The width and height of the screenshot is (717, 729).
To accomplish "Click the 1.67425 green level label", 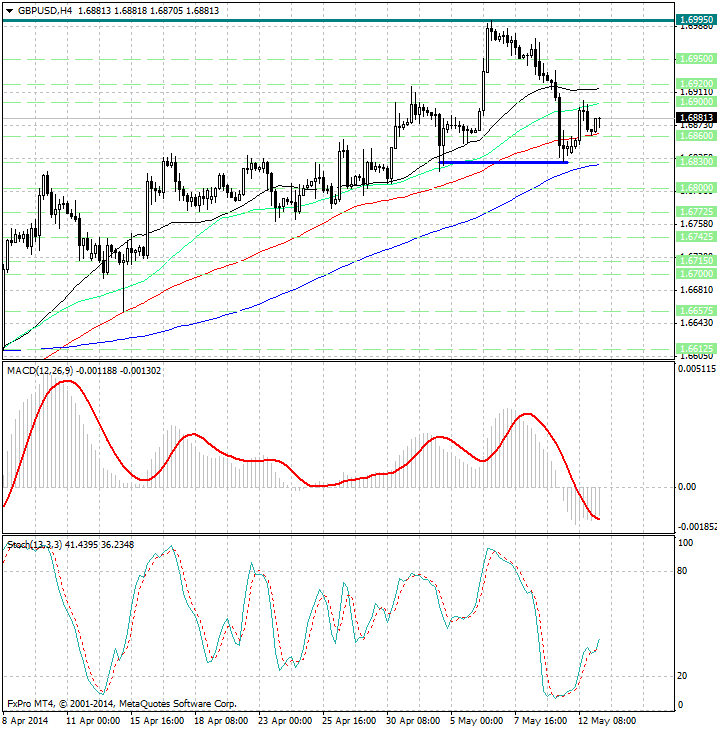I will point(696,237).
